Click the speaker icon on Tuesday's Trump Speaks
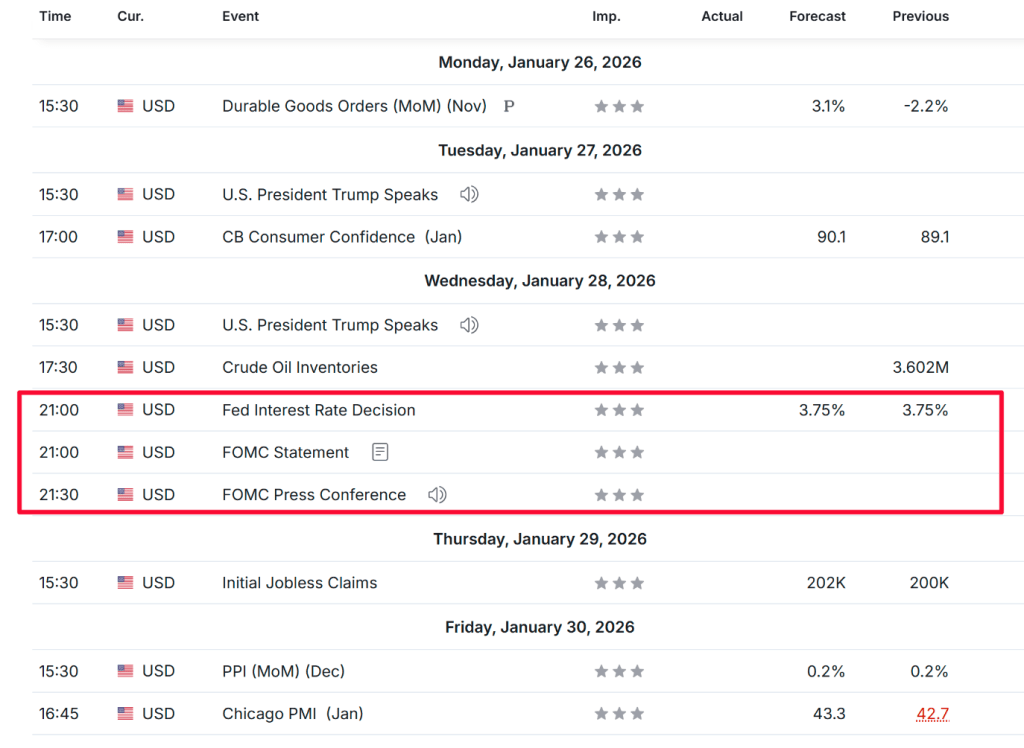The image size is (1024, 748). click(x=469, y=195)
